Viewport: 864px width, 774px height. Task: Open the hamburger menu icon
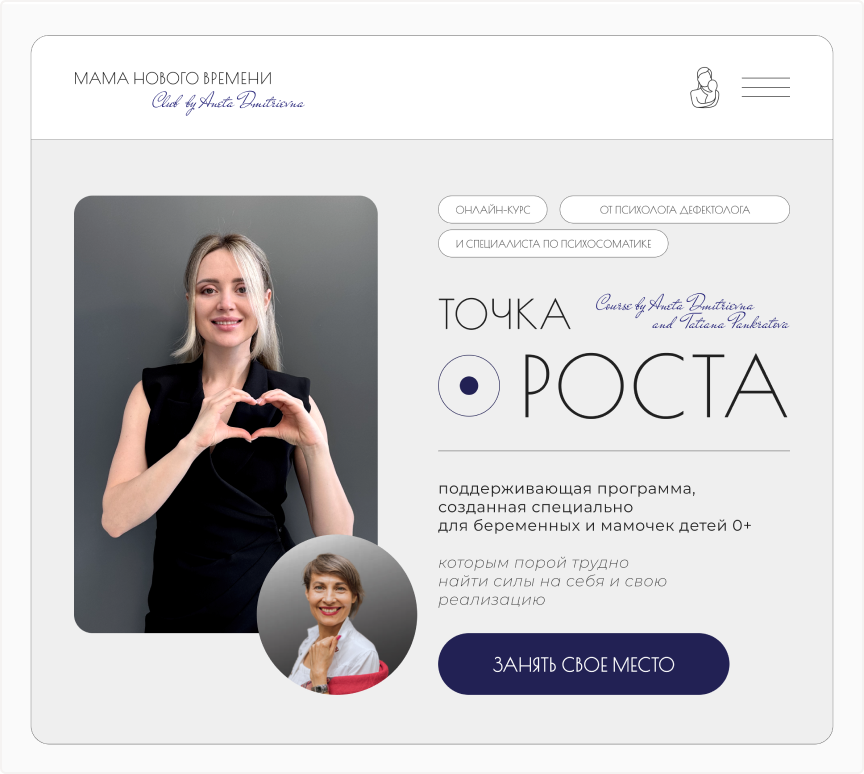[765, 87]
